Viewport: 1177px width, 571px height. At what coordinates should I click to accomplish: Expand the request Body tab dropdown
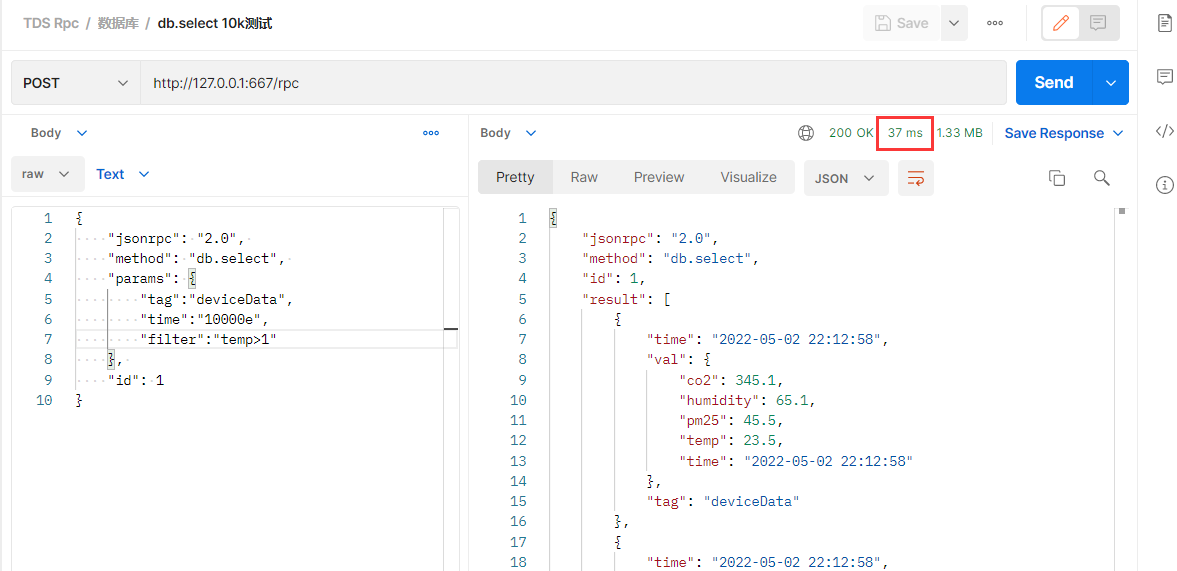point(59,133)
